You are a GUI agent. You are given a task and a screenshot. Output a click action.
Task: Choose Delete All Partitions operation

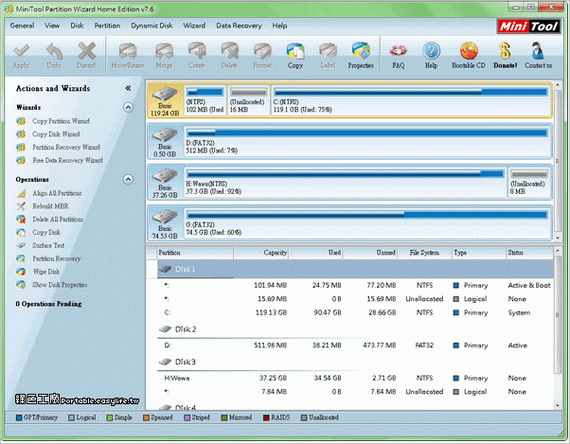(58, 219)
